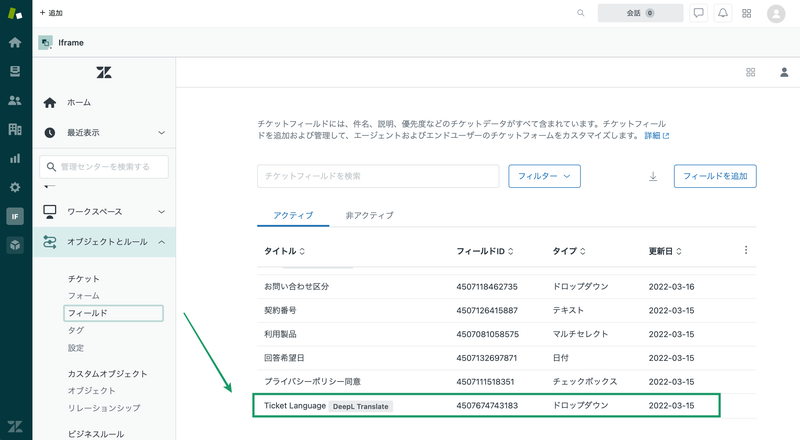
Task: Click マルチセレクト type cell
Action: click(x=580, y=334)
